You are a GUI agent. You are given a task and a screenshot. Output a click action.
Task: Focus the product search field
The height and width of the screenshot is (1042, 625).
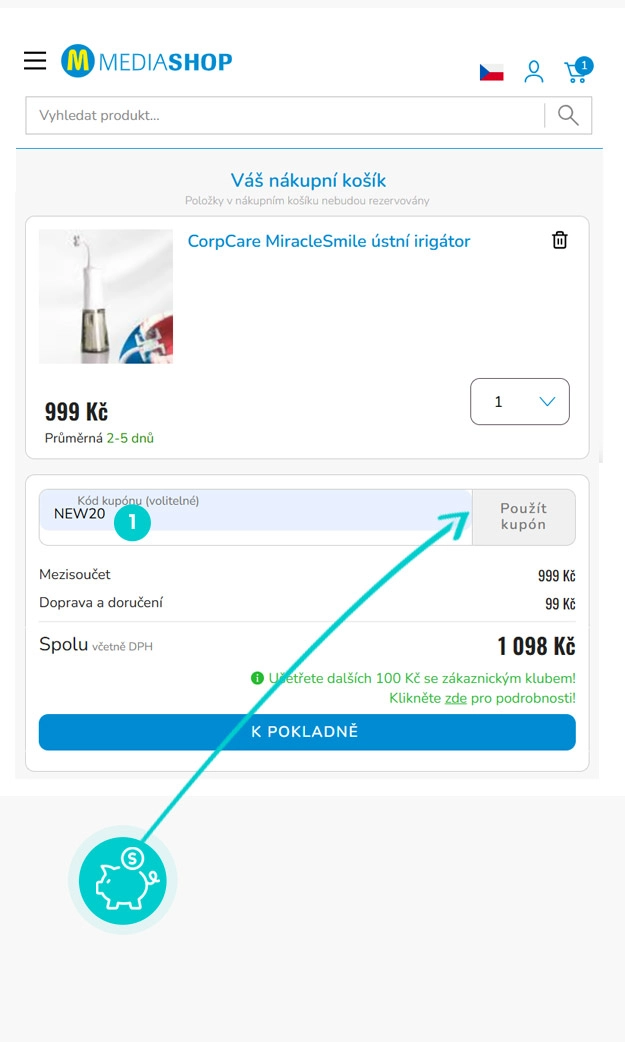pyautogui.click(x=285, y=116)
